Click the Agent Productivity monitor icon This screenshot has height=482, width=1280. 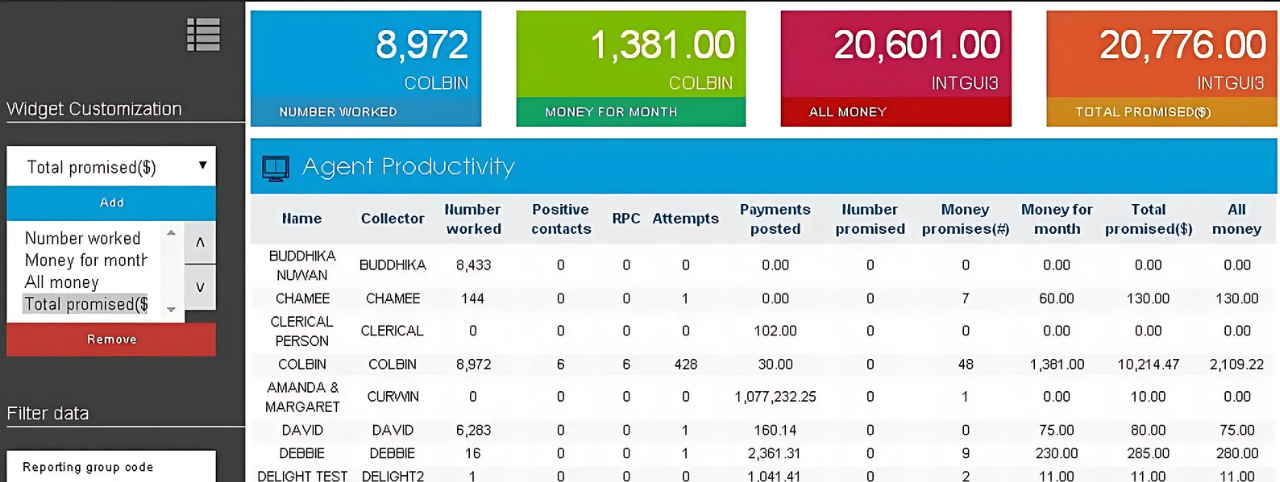pyautogui.click(x=275, y=167)
